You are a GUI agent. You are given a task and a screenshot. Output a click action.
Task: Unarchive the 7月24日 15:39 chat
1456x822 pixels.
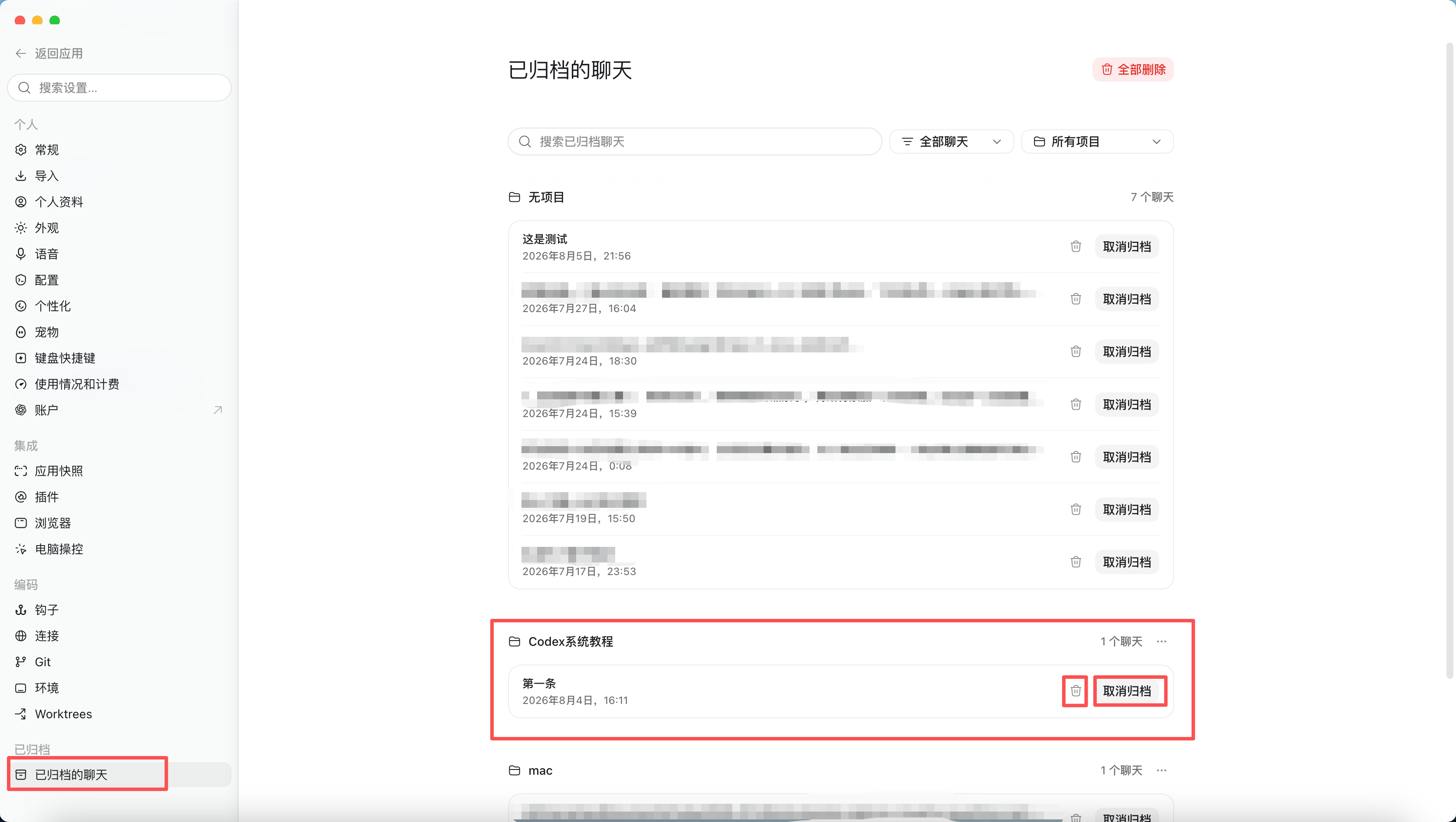(x=1127, y=404)
